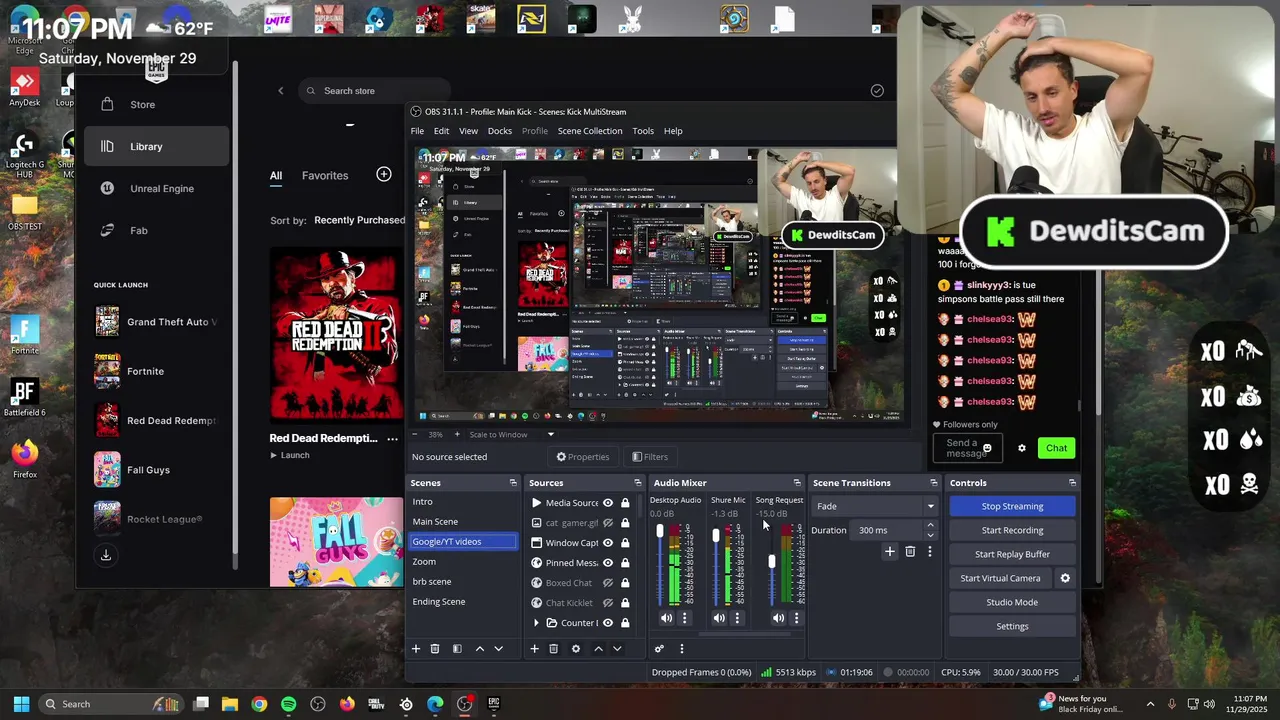Viewport: 1280px width, 720px height.
Task: Move the selected scene up
Action: click(479, 649)
